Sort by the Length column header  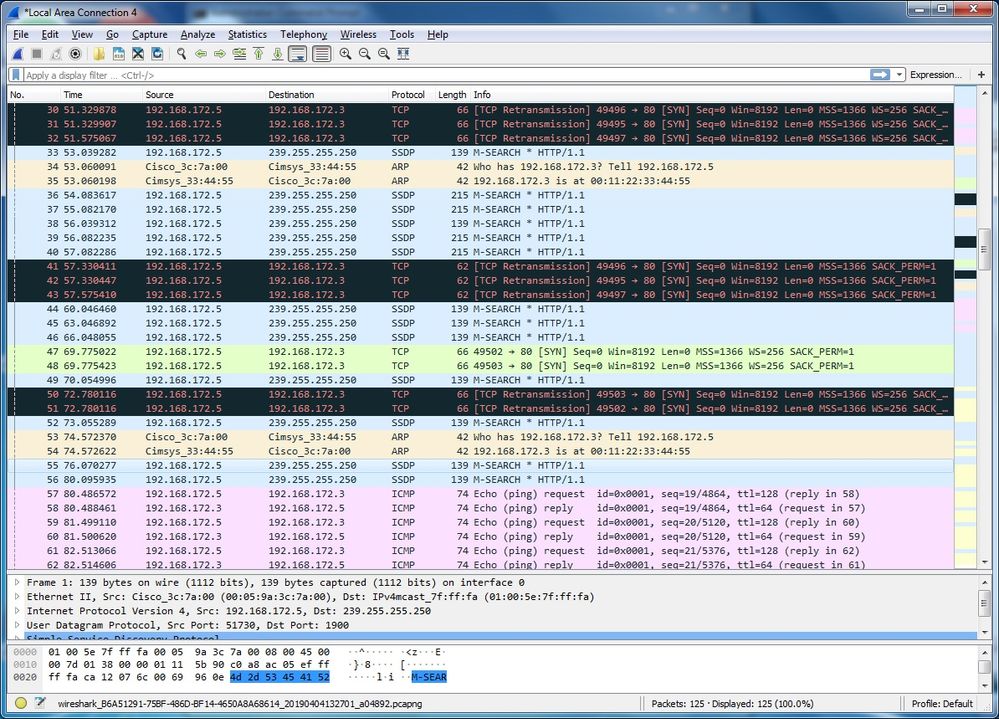[452, 94]
